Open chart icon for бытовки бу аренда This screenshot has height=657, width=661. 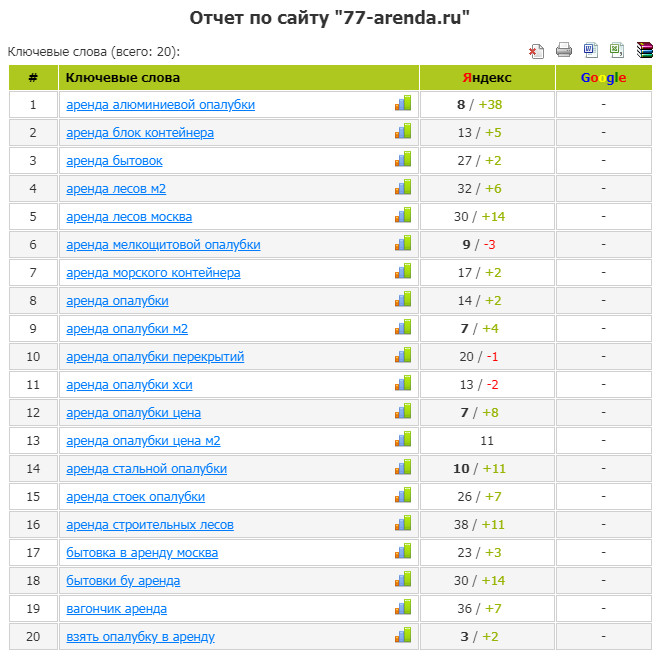click(403, 579)
